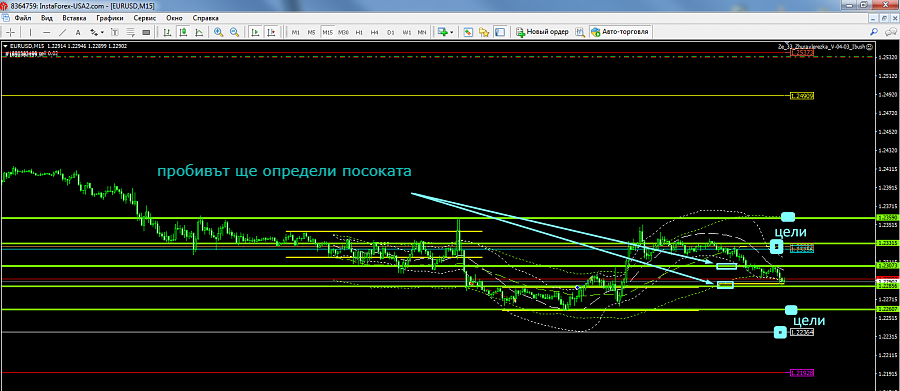Image resolution: width=900 pixels, height=391 pixels.
Task: Open the Сервис menu
Action: [x=145, y=18]
